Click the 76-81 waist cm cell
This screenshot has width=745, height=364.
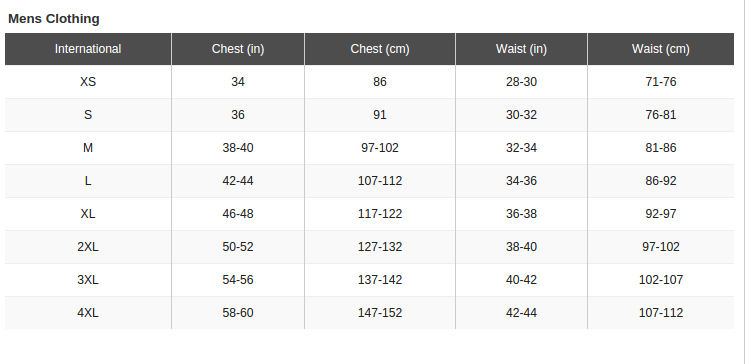[x=660, y=115]
